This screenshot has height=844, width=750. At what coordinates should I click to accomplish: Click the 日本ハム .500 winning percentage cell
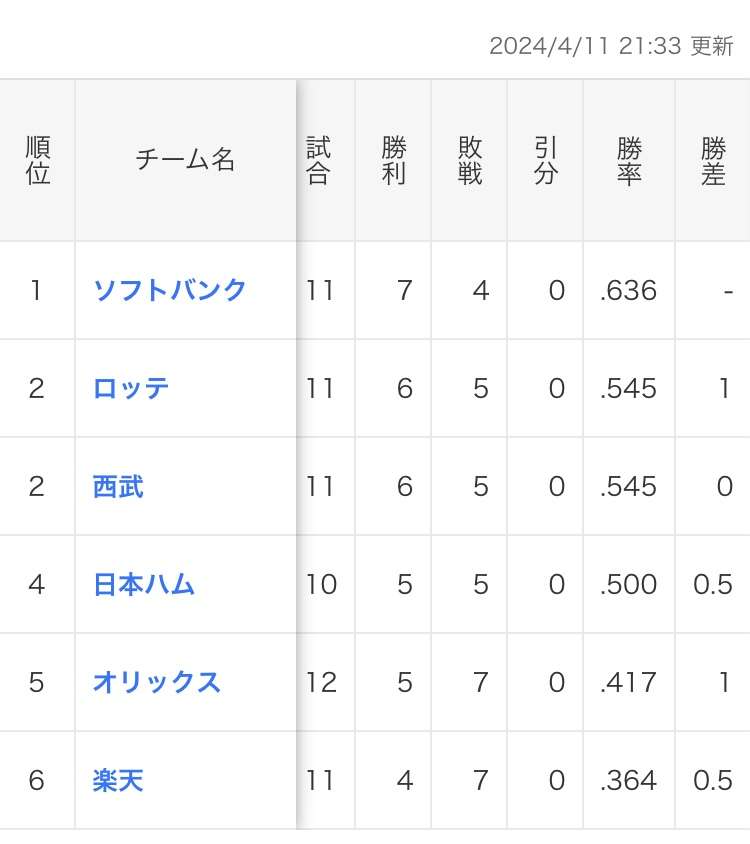[629, 584]
